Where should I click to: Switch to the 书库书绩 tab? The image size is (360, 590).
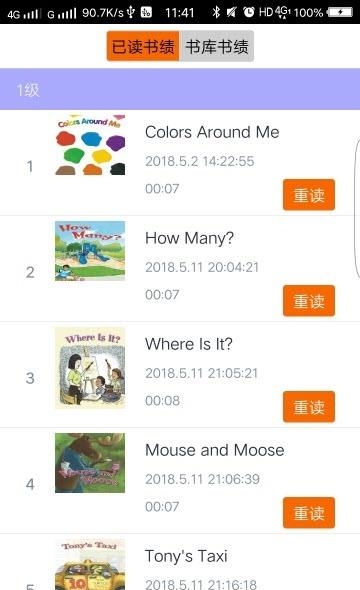click(217, 46)
